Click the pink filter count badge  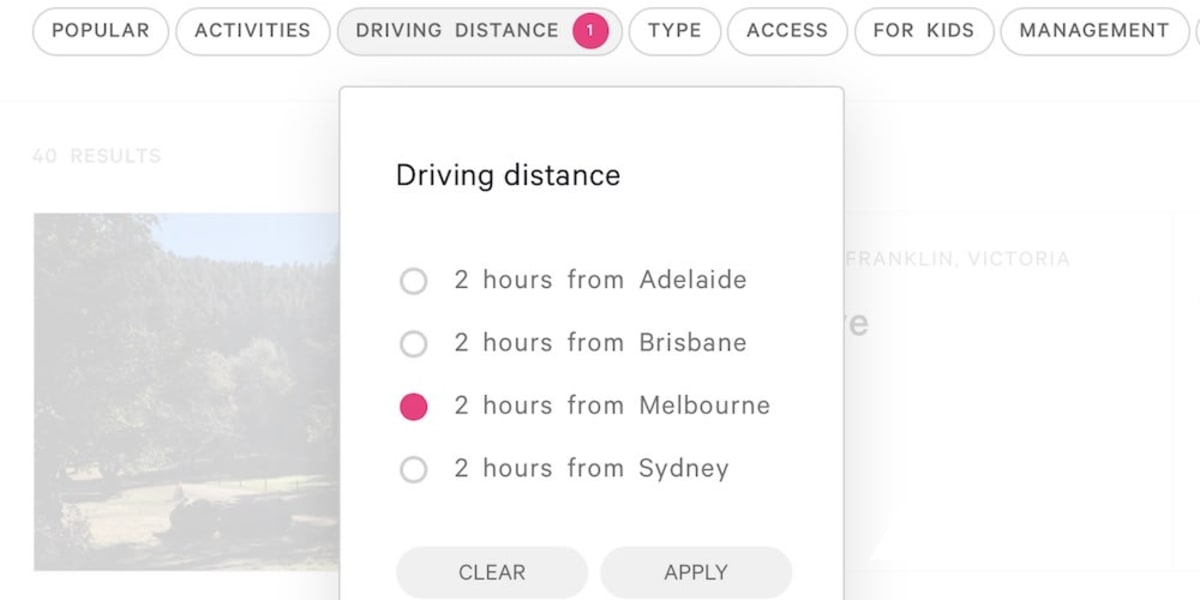pyautogui.click(x=590, y=30)
